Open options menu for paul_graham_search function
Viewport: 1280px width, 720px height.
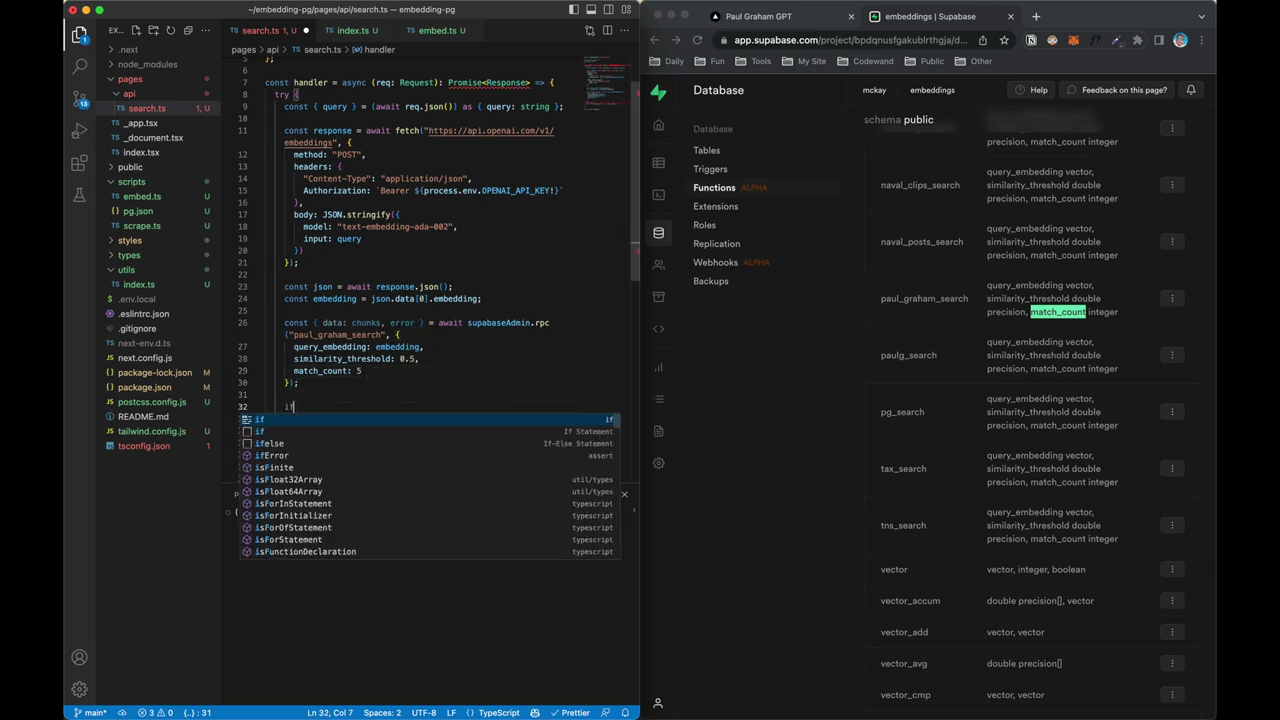click(1172, 299)
